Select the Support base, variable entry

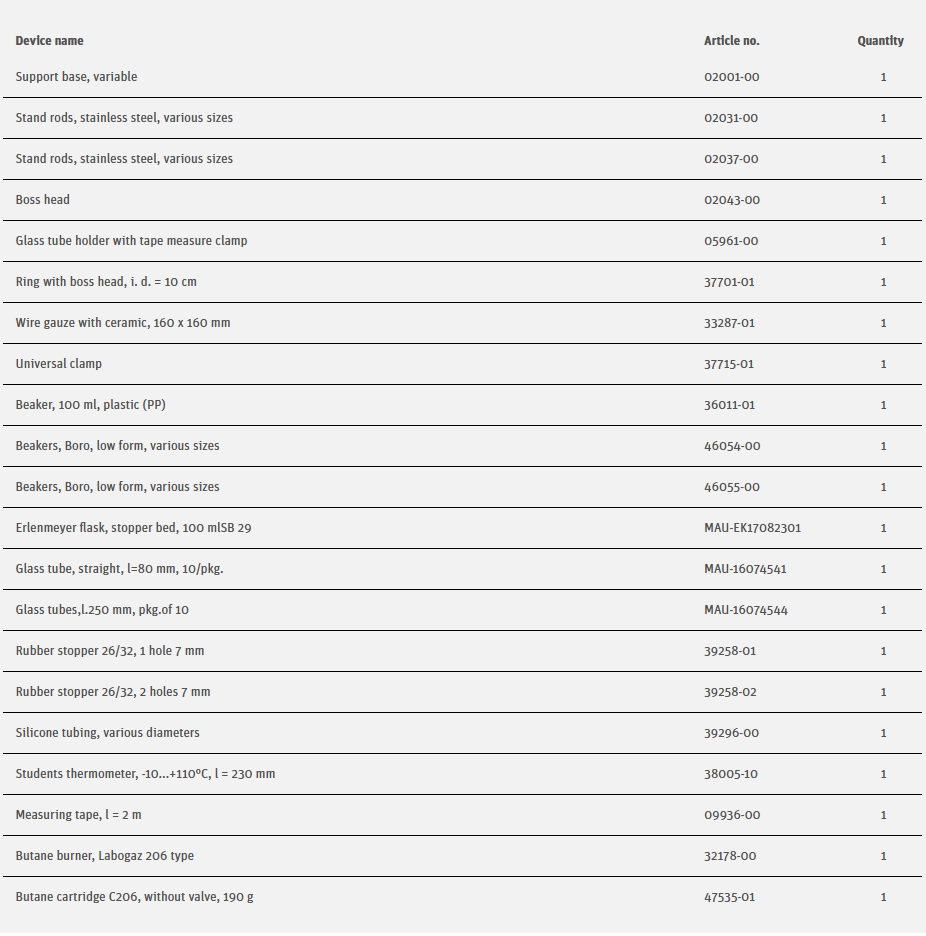76,77
